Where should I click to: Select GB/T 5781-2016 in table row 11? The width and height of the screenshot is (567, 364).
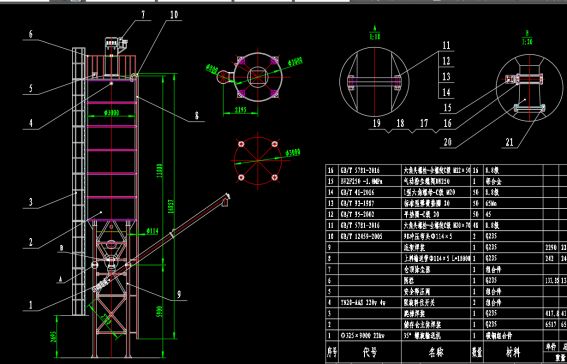(x=360, y=226)
